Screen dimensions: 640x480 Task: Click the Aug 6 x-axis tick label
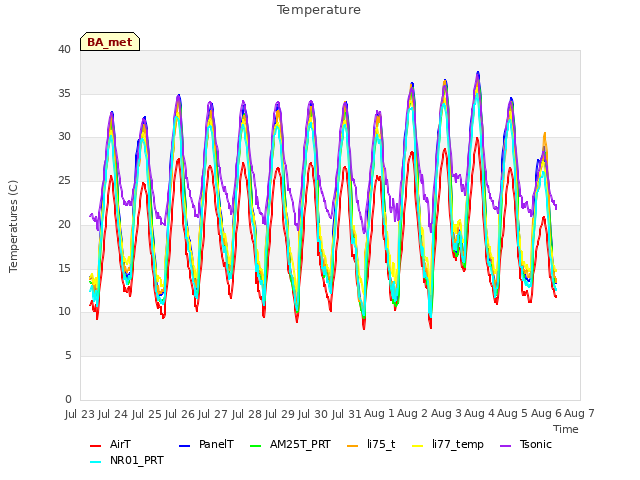[546, 414]
